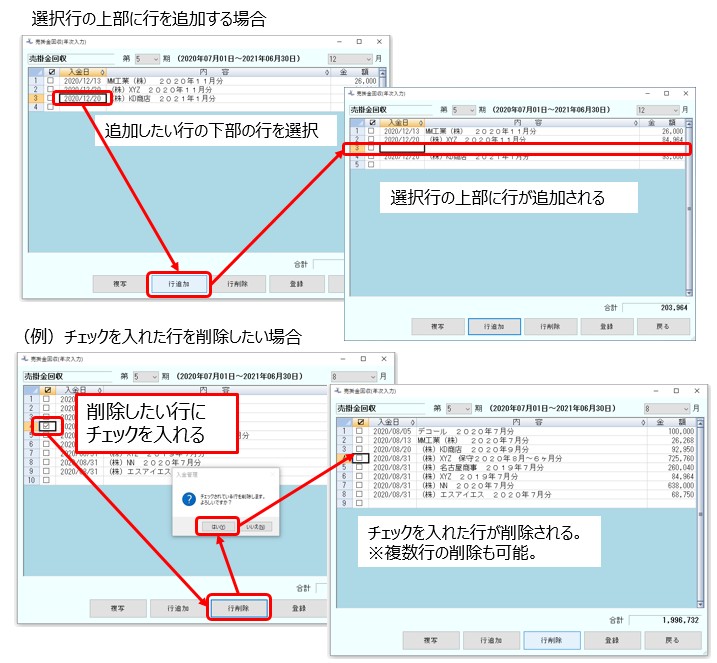Click 合計 field showing 203,964
This screenshot has height=663, width=717.
(x=656, y=308)
